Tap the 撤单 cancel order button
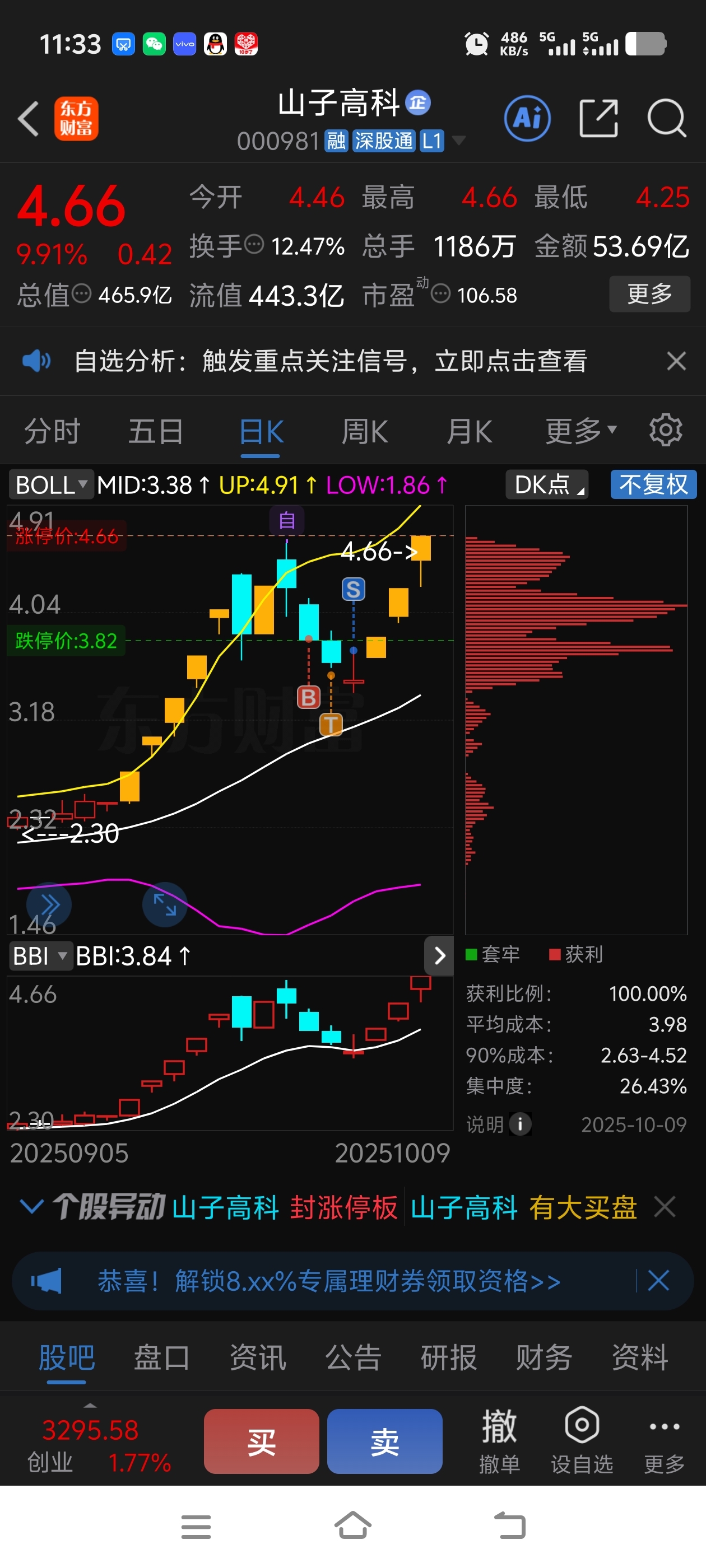The width and height of the screenshot is (706, 1568). (x=499, y=1441)
